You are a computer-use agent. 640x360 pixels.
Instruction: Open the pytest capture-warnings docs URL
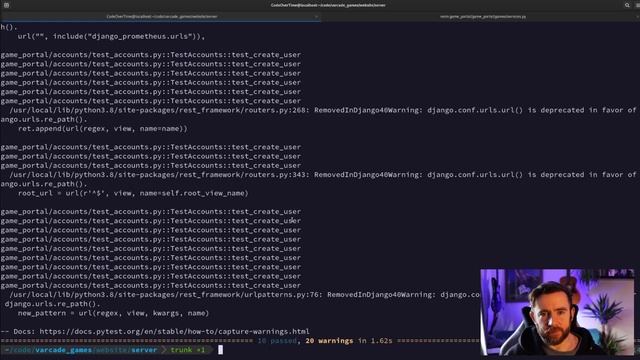click(x=174, y=331)
